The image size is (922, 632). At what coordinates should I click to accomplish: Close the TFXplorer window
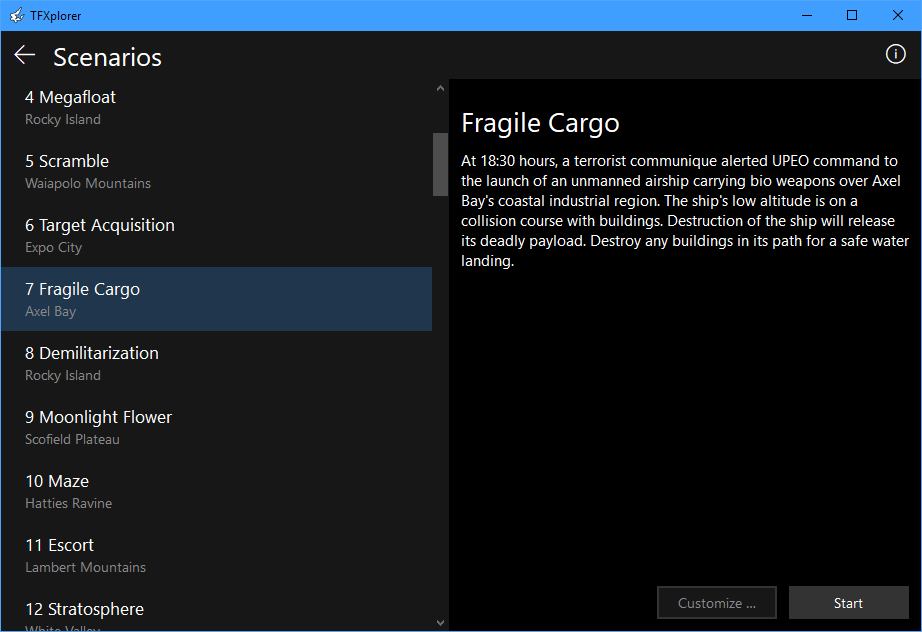[898, 15]
